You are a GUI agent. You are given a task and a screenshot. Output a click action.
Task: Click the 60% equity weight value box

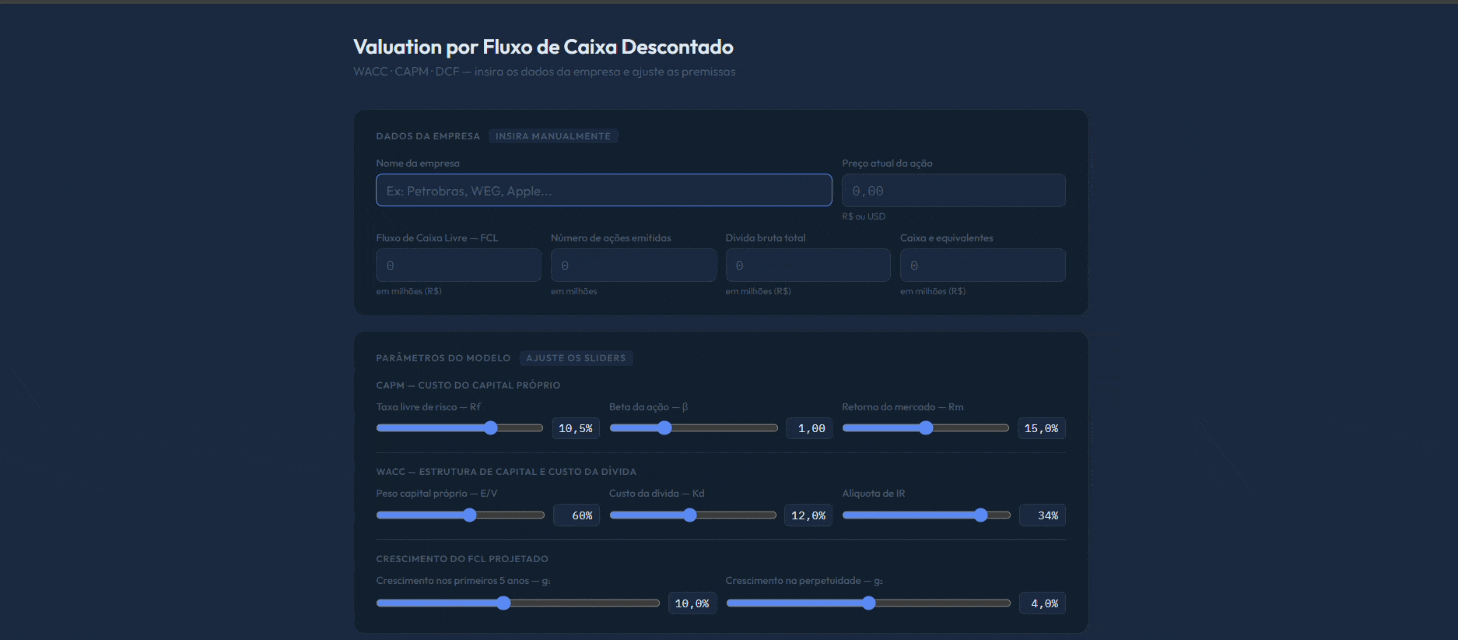pyautogui.click(x=576, y=515)
